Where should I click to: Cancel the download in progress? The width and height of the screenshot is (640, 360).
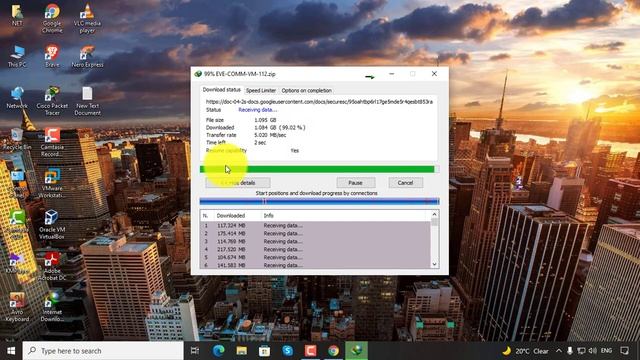click(405, 183)
